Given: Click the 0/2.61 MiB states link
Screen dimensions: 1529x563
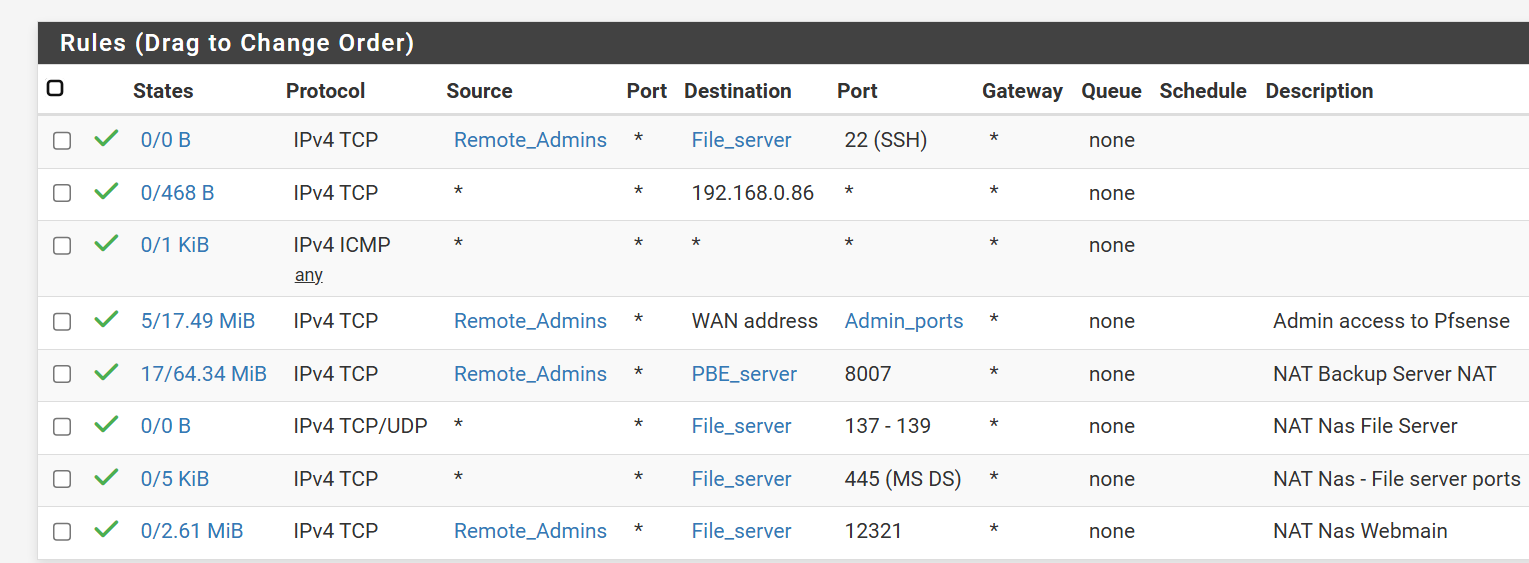Looking at the screenshot, I should click(192, 531).
